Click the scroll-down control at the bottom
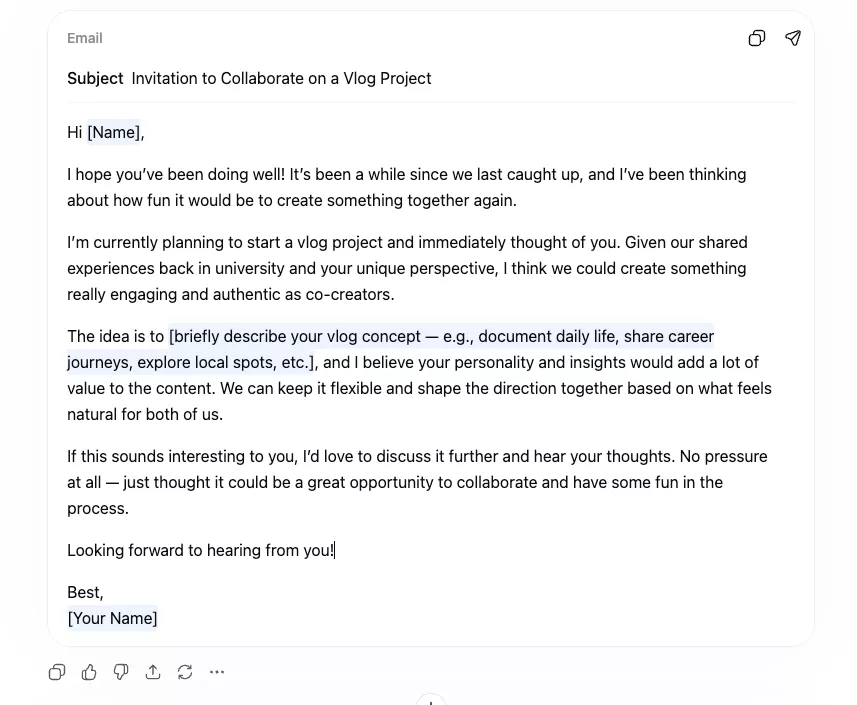857x705 pixels. point(430,699)
